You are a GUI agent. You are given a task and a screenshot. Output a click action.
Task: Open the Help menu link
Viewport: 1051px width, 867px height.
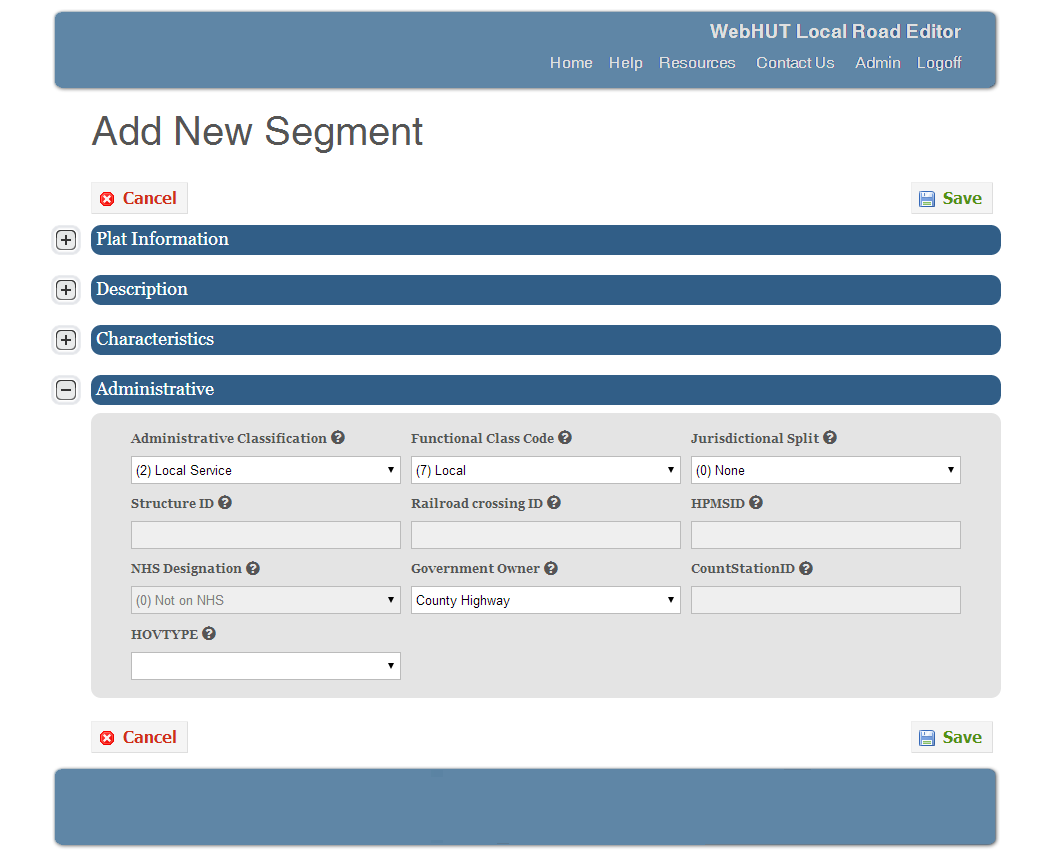625,63
